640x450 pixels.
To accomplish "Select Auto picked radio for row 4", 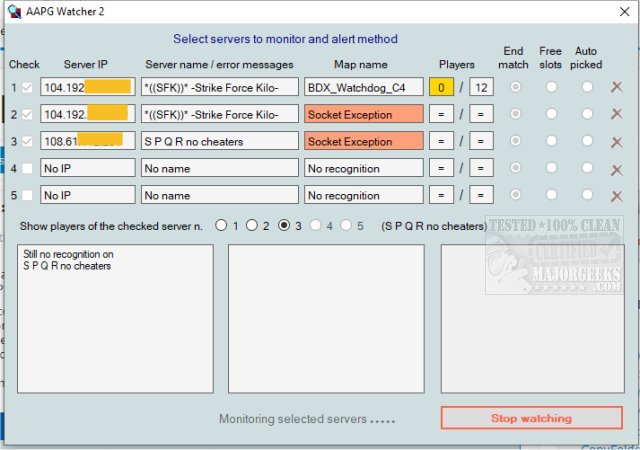I will point(587,167).
